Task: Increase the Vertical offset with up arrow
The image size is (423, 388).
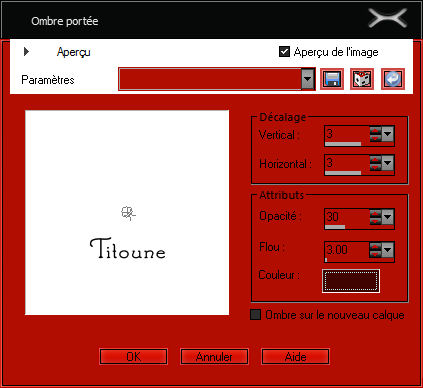Action: pyautogui.click(x=375, y=131)
